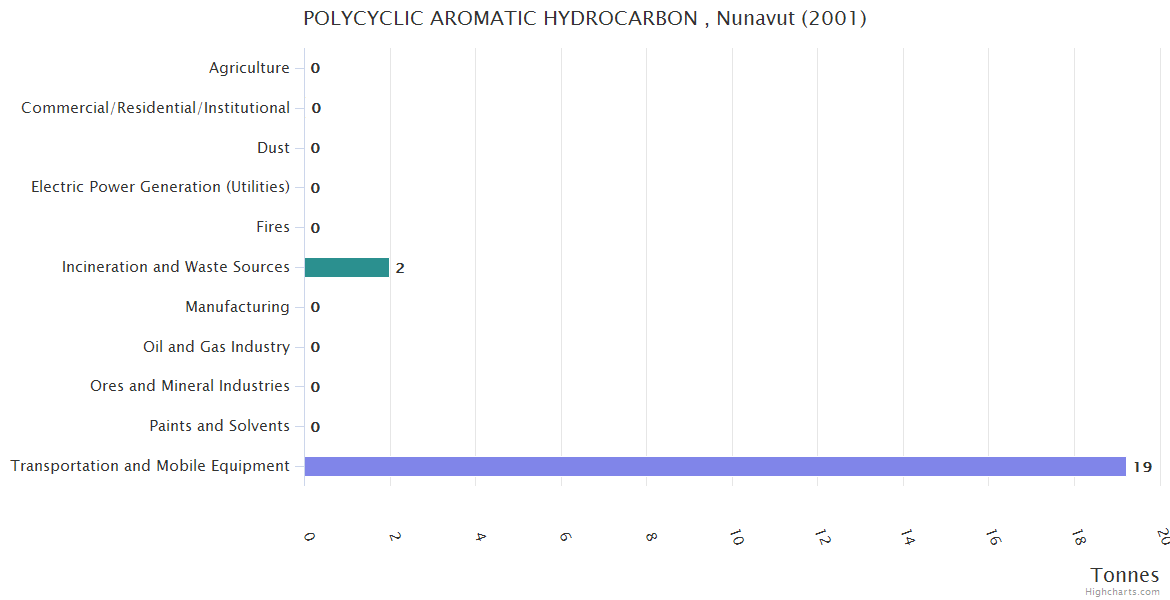Click the Transportation and Mobile Equipment label
1170x600 pixels.
point(150,466)
